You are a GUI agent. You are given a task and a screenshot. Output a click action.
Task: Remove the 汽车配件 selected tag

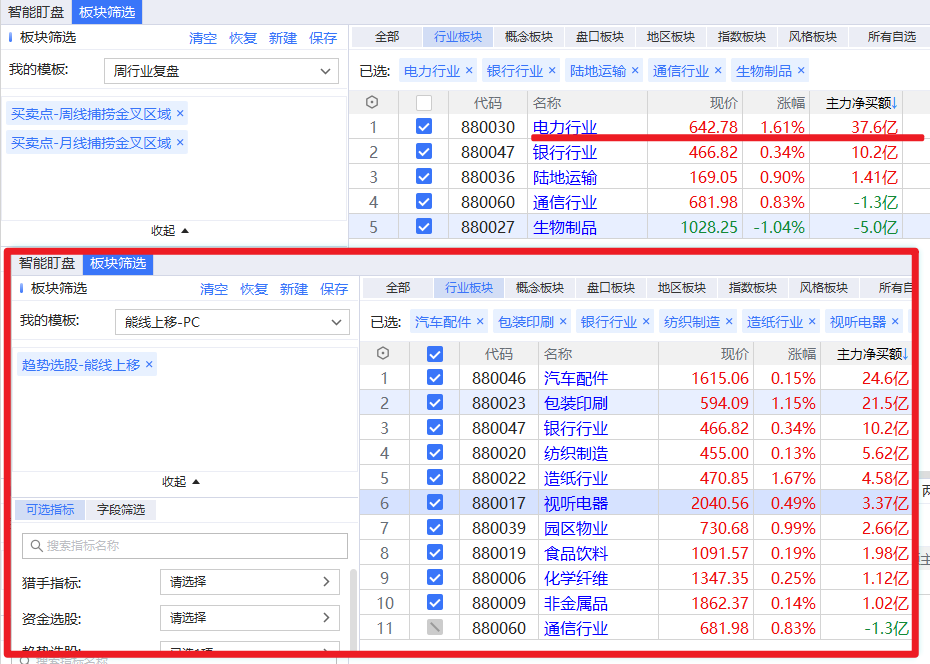pos(480,322)
